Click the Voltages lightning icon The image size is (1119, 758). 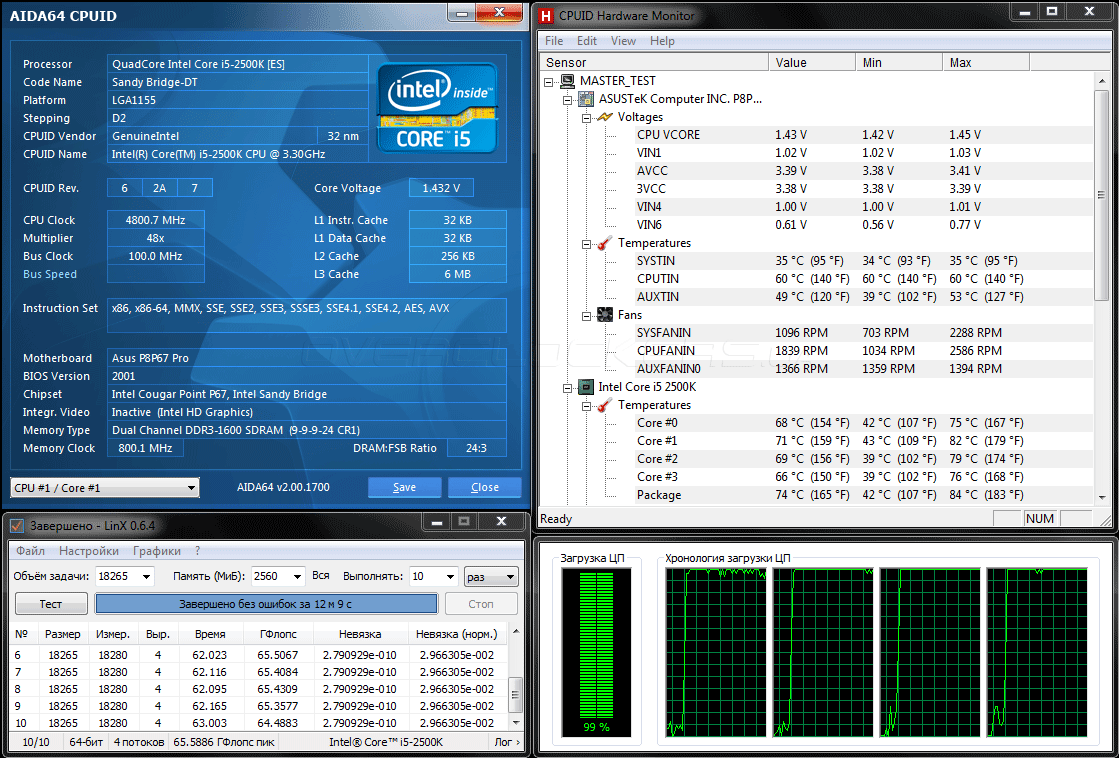[604, 116]
